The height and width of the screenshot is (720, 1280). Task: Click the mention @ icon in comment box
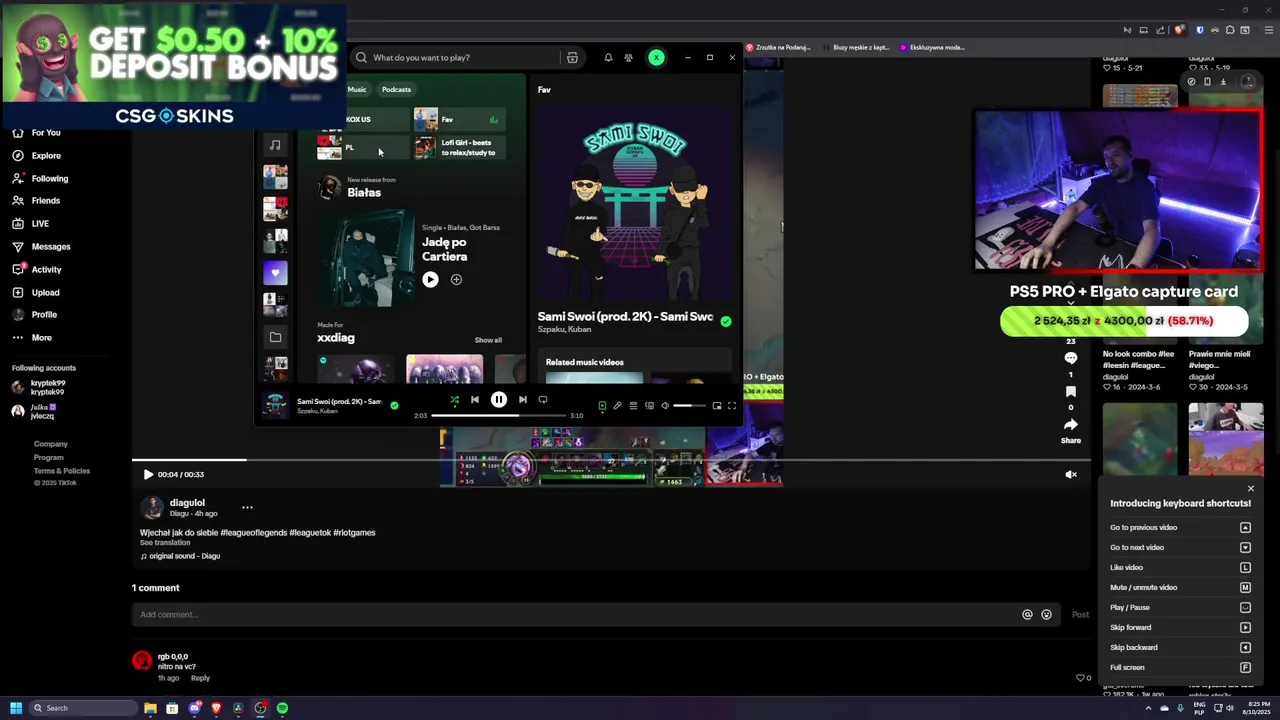pos(1027,615)
